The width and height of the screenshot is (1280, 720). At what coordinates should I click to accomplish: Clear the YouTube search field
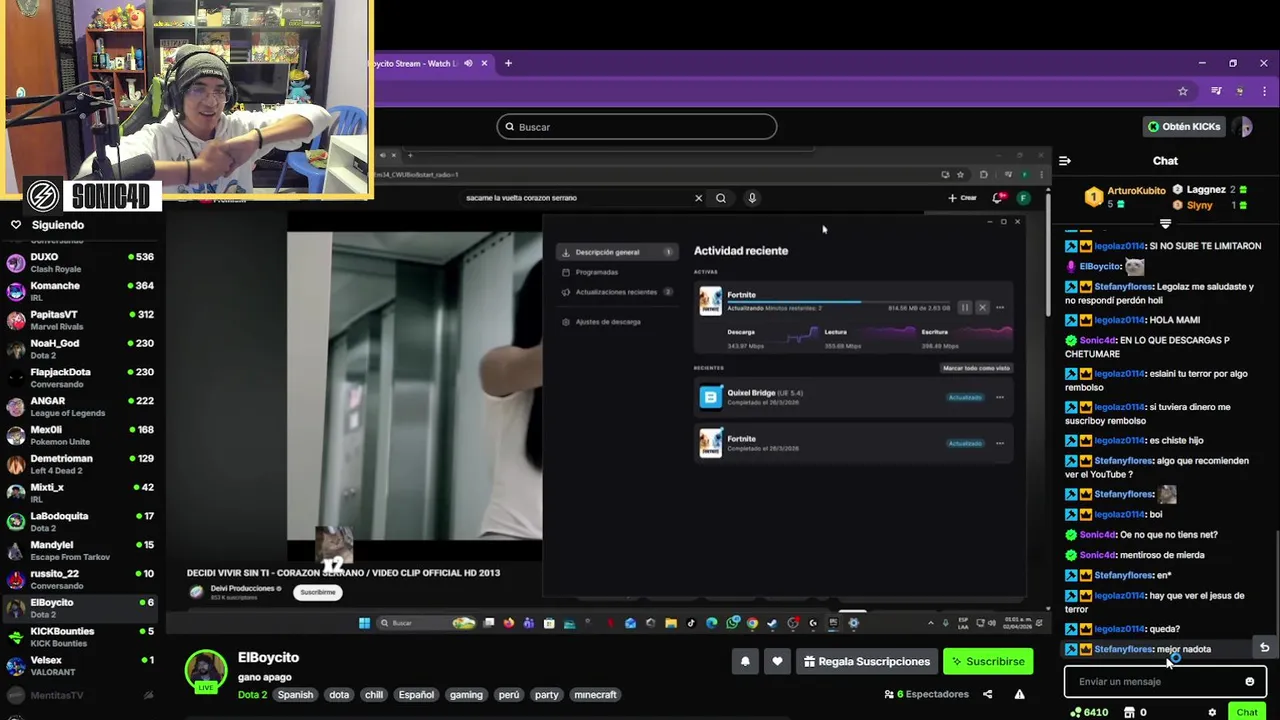pyautogui.click(x=698, y=198)
